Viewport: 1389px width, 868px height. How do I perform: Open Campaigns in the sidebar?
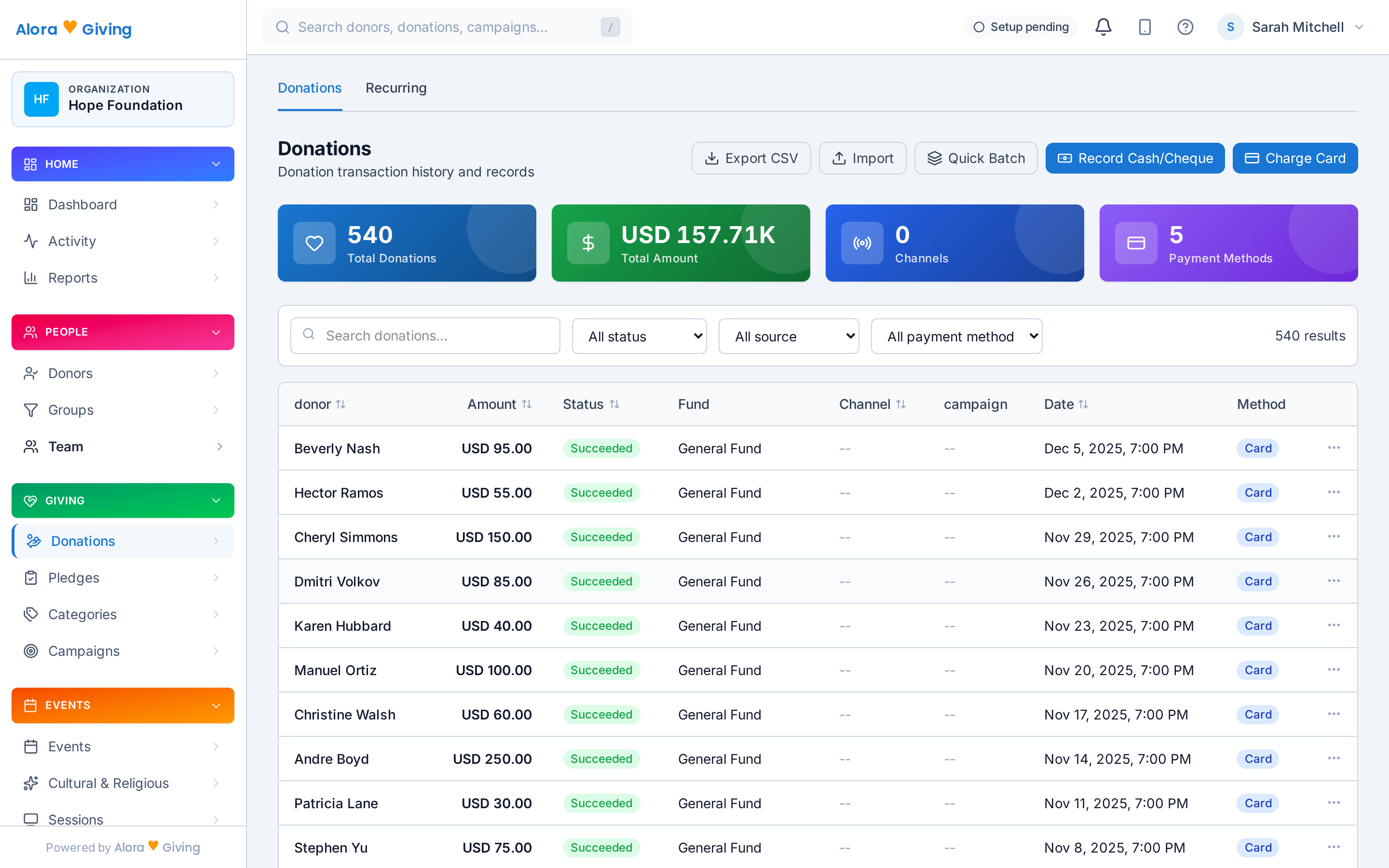pyautogui.click(x=123, y=651)
